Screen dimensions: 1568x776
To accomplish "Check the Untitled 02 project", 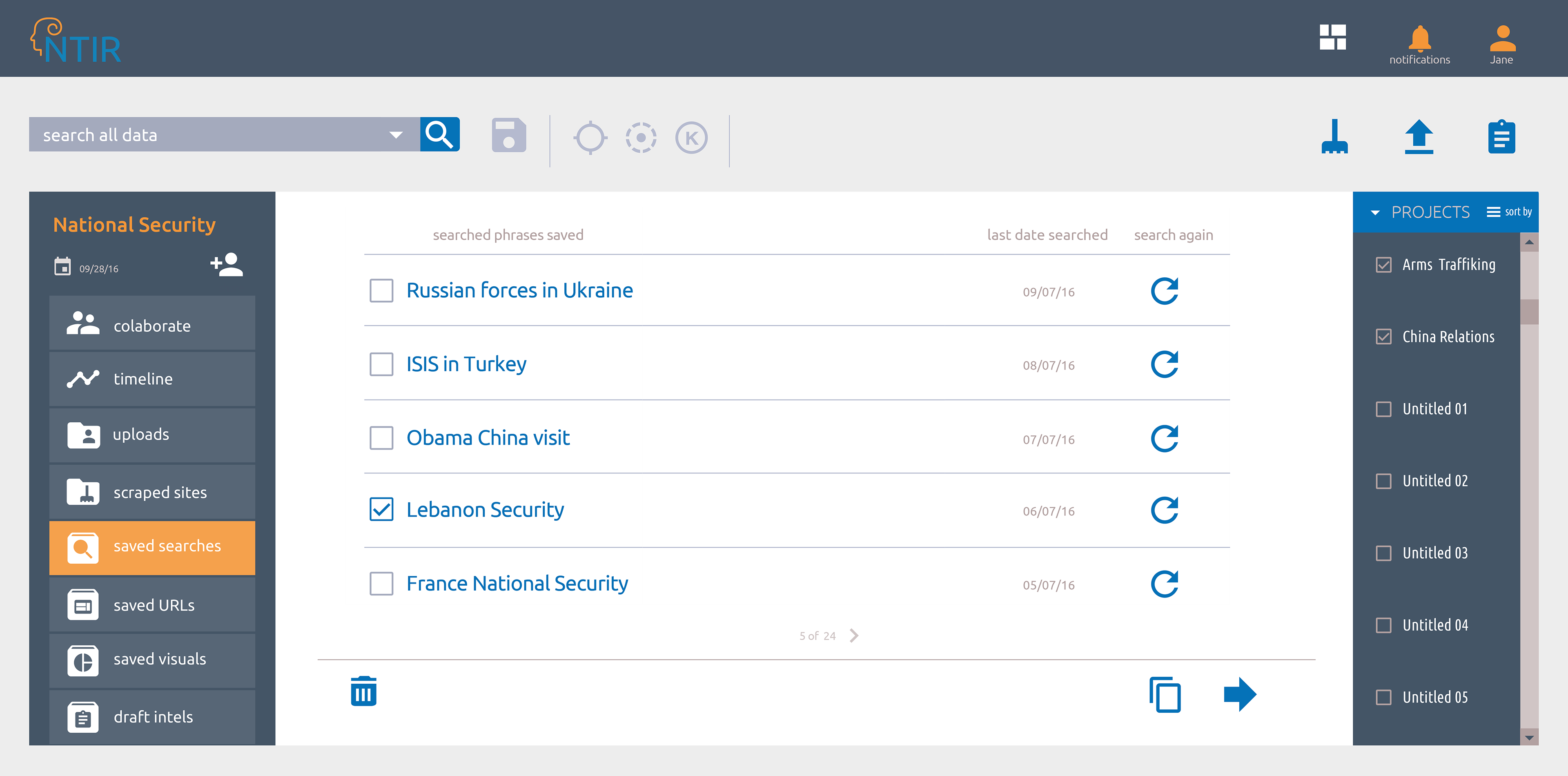I will click(x=1383, y=481).
